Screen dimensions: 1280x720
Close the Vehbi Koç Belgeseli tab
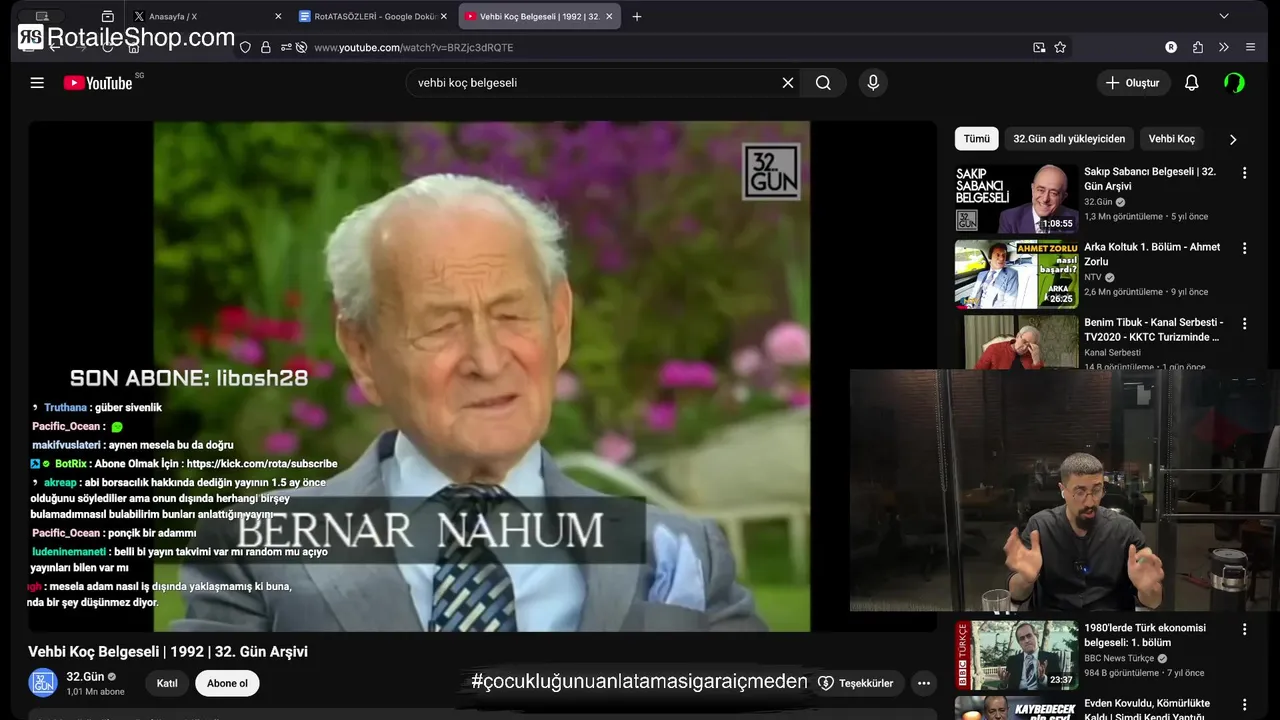point(610,16)
